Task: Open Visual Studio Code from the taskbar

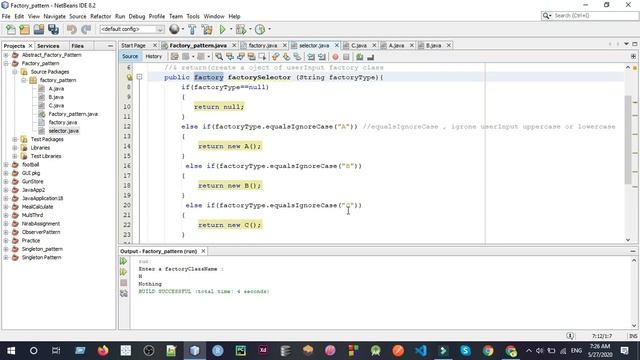Action: (421, 350)
